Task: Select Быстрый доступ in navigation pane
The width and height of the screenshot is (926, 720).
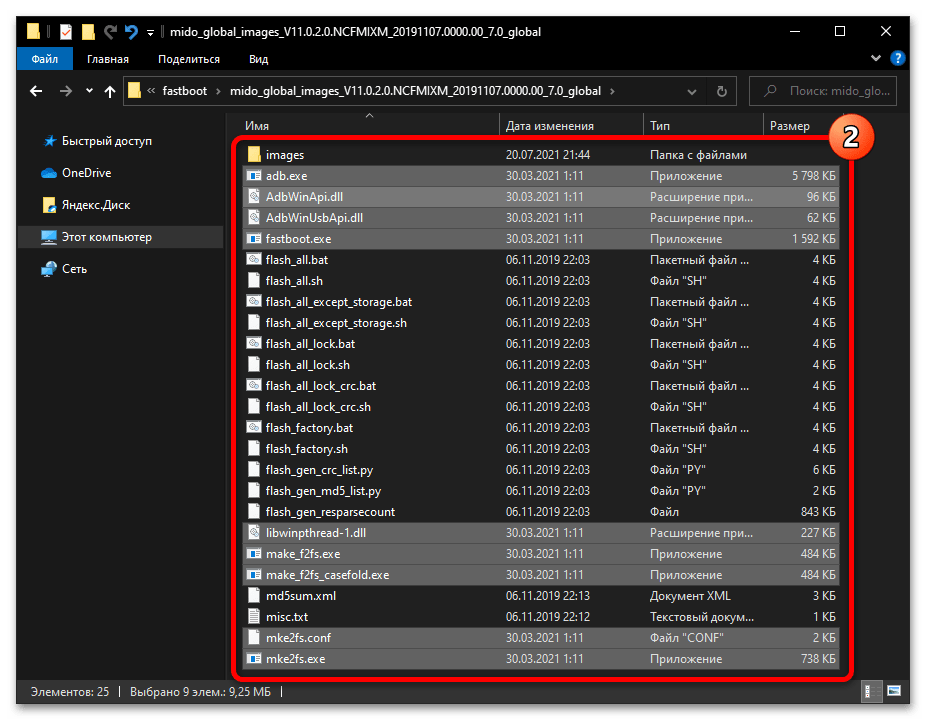Action: pyautogui.click(x=107, y=141)
